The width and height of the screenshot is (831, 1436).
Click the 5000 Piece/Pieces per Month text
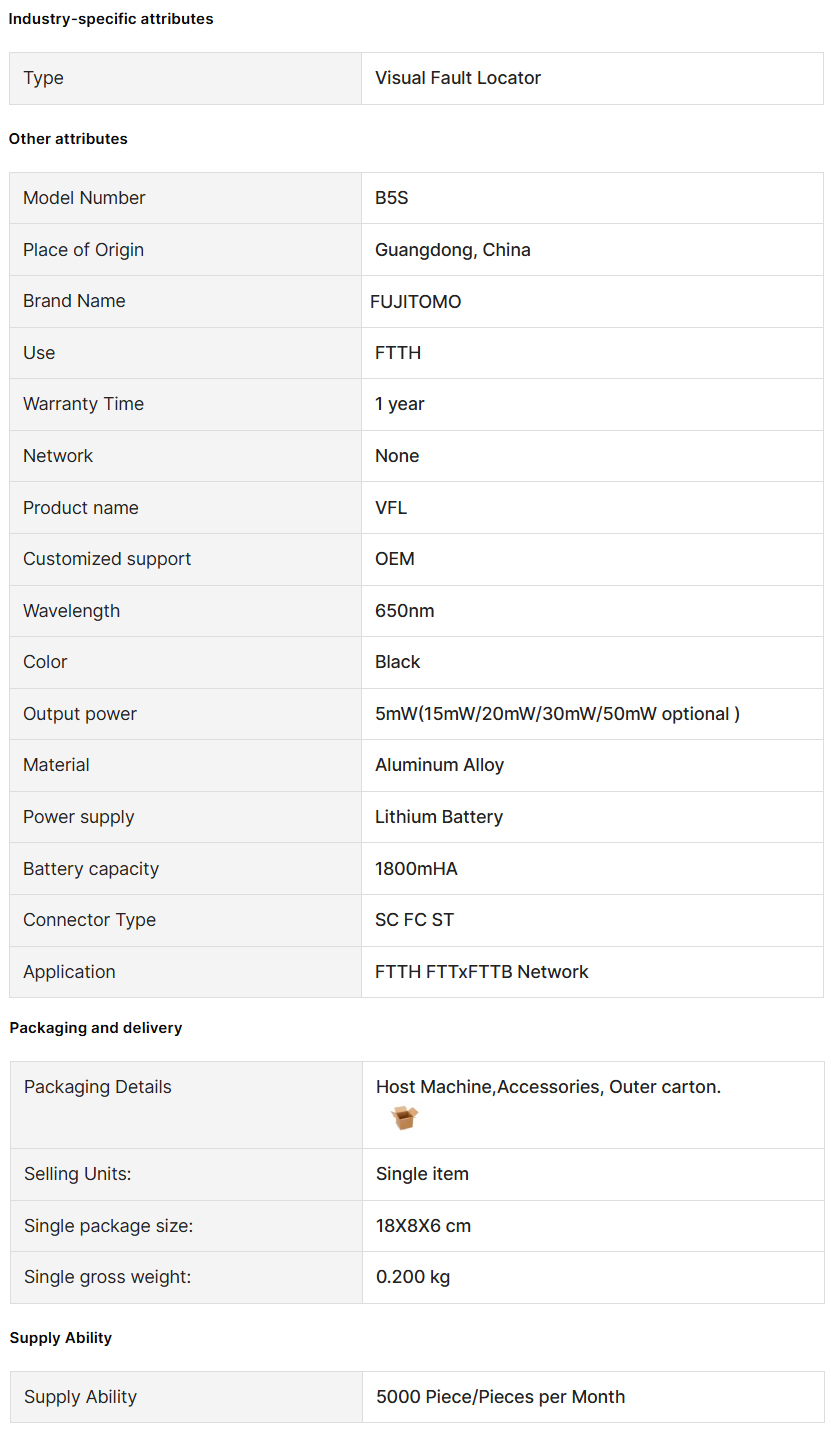501,1397
